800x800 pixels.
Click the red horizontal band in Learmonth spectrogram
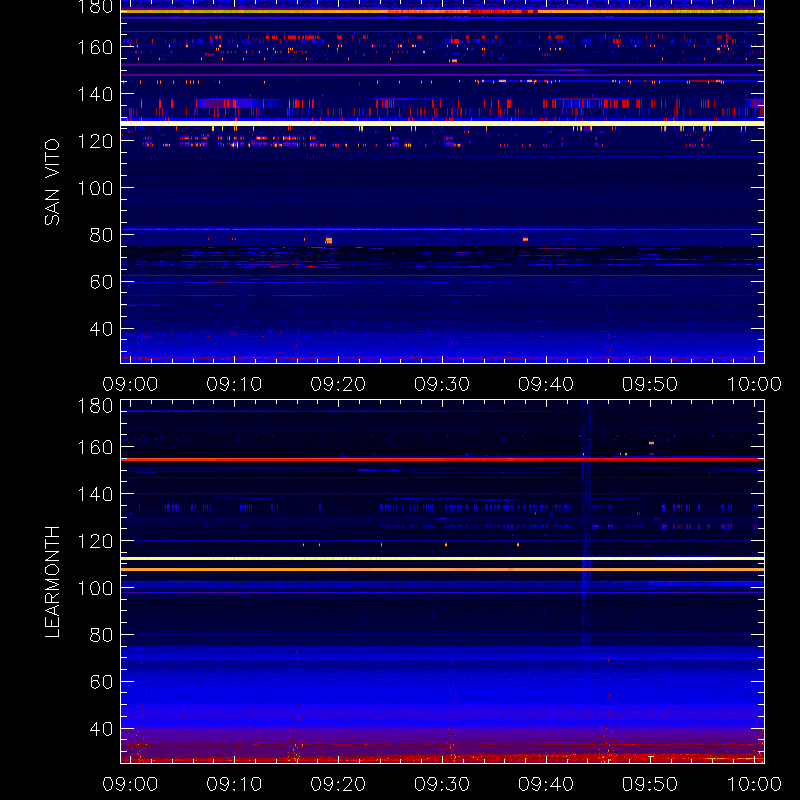point(442,459)
